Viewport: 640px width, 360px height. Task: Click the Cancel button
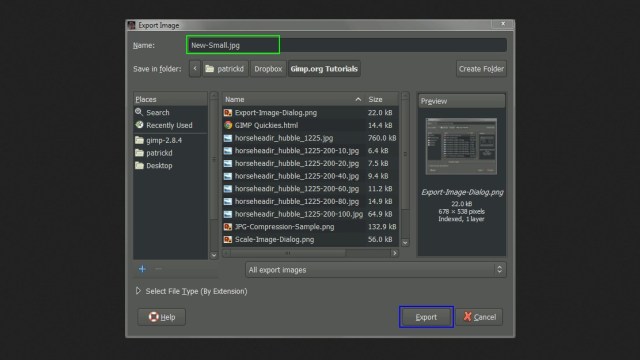pyautogui.click(x=479, y=317)
